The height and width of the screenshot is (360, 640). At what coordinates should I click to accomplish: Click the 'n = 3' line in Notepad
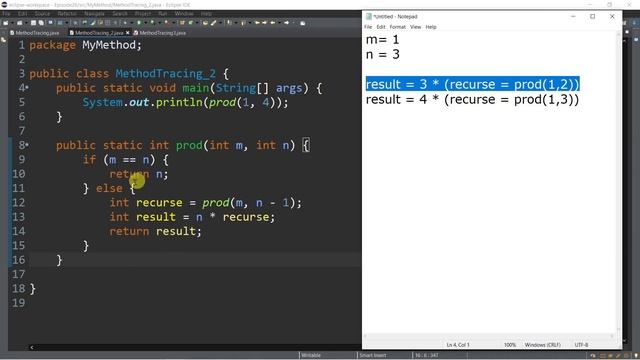[382, 54]
